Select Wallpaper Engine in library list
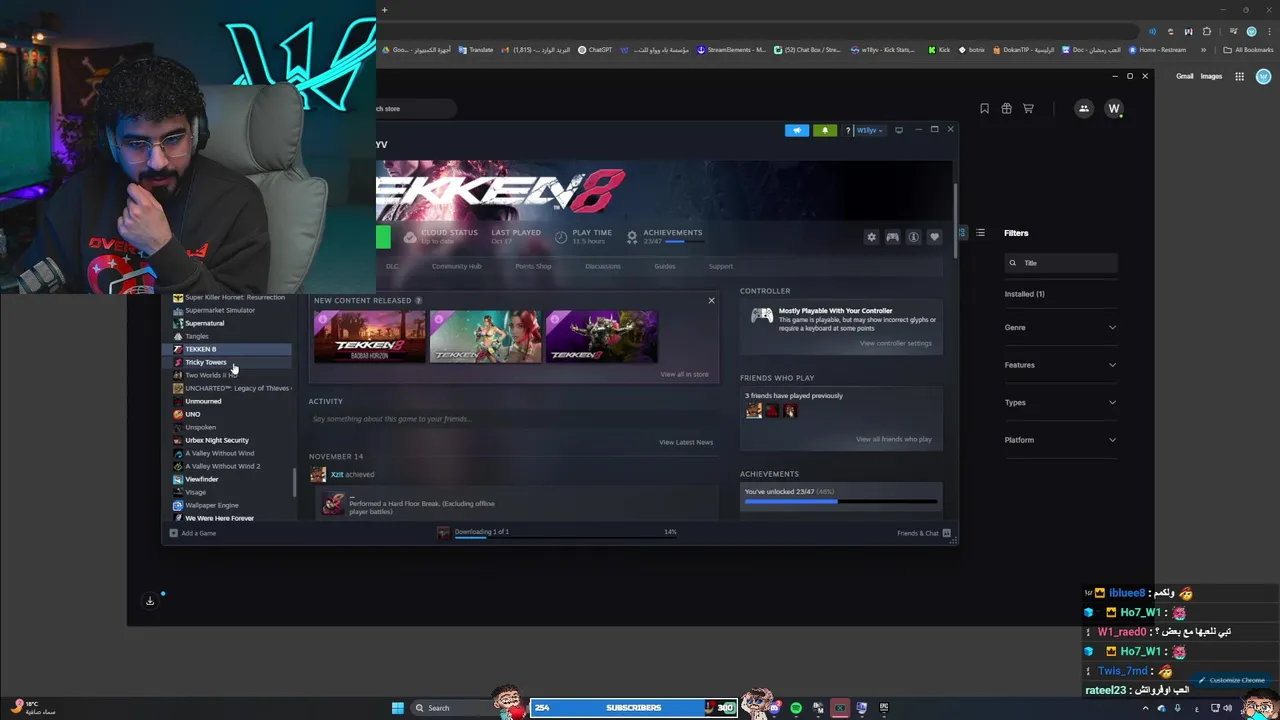Viewport: 1280px width, 720px height. [211, 505]
